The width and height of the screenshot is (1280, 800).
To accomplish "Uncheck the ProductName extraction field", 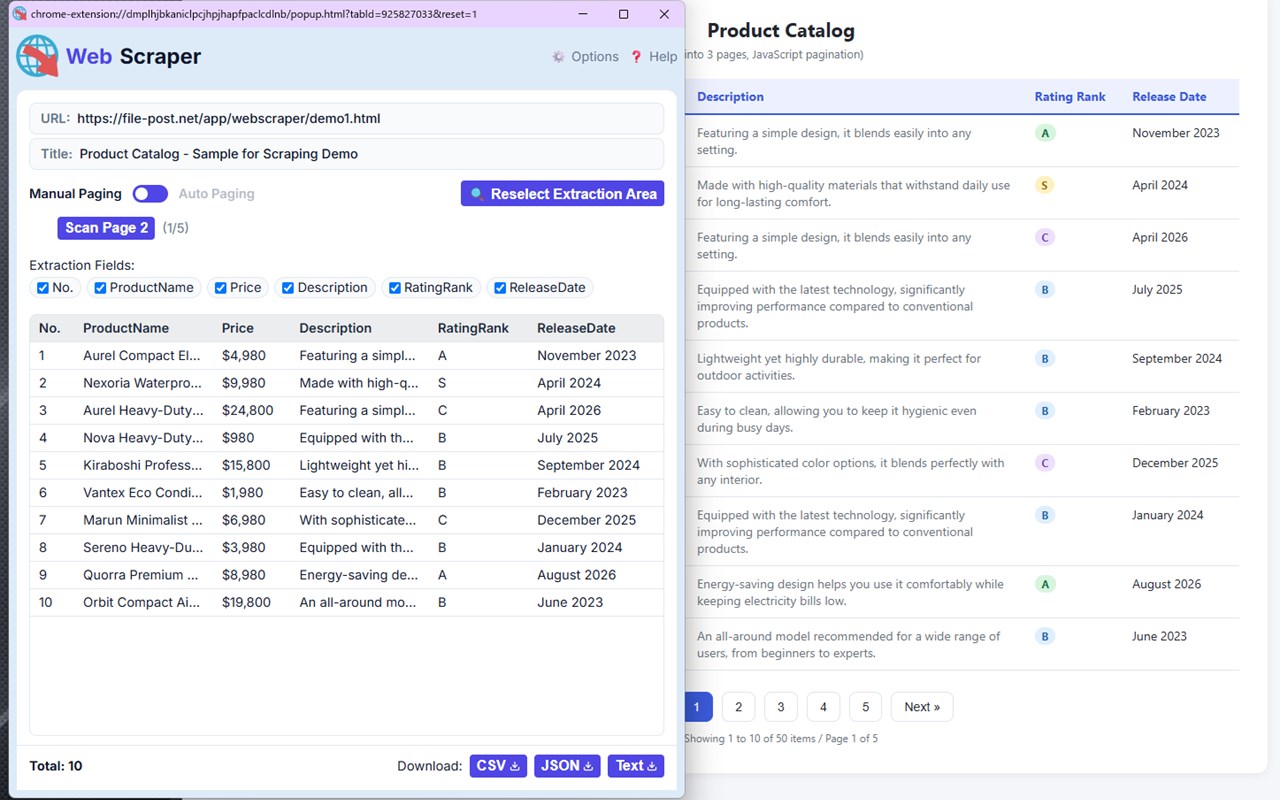I will 100,288.
